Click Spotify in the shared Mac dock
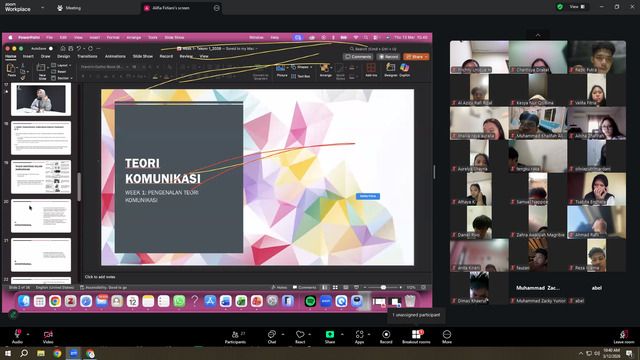640x360 pixels. tap(310, 301)
